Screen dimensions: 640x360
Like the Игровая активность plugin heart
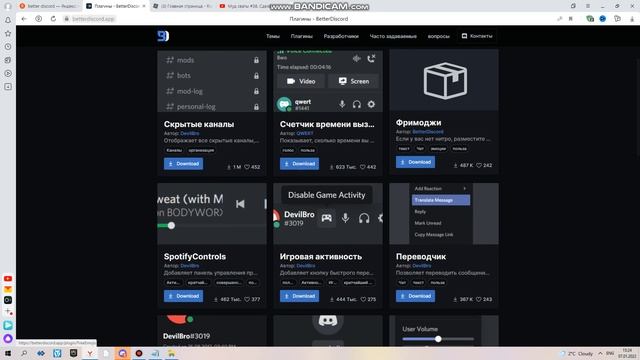coord(363,299)
